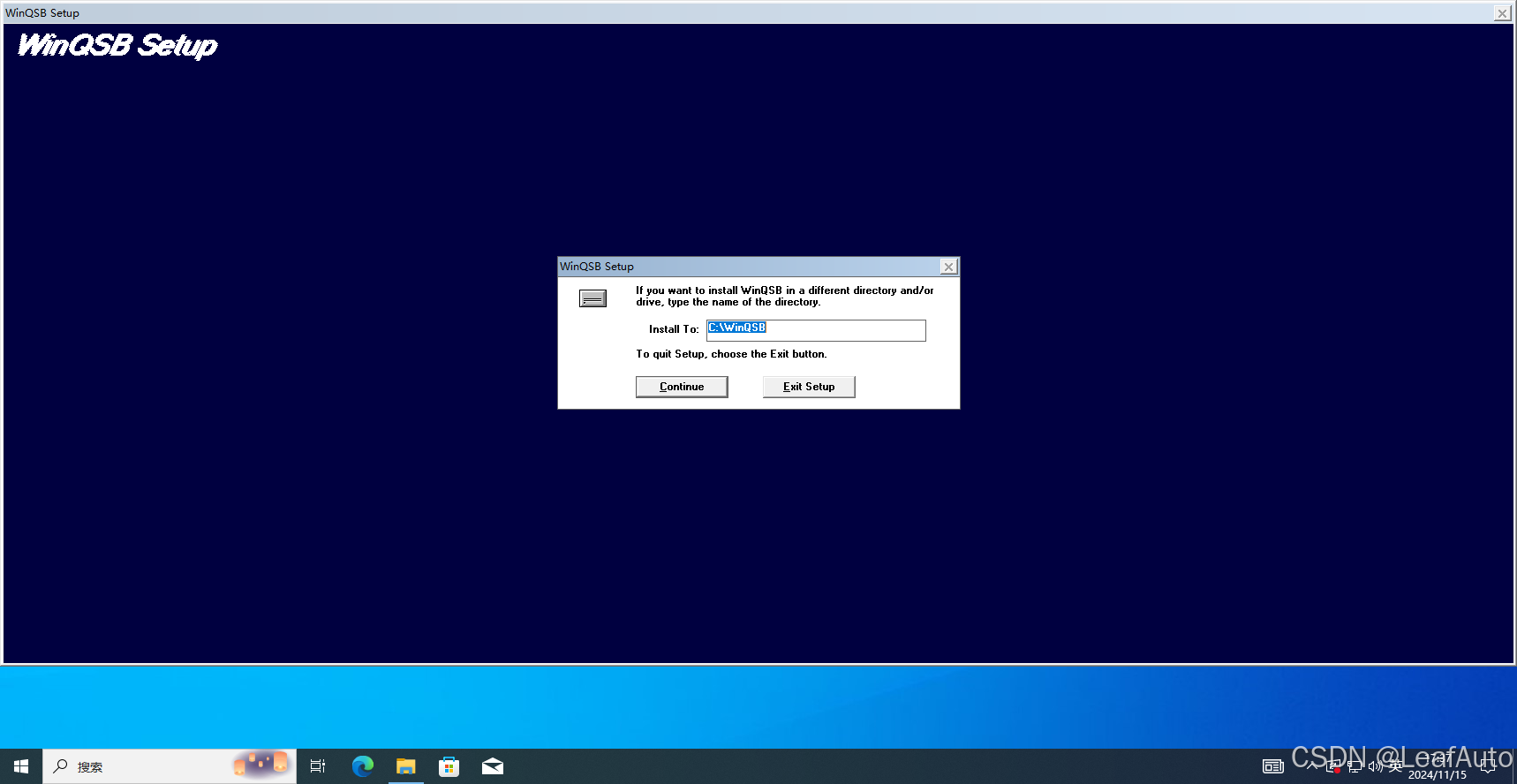Image resolution: width=1517 pixels, height=784 pixels.
Task: Switch the input language indicator 英
Action: point(1395,766)
